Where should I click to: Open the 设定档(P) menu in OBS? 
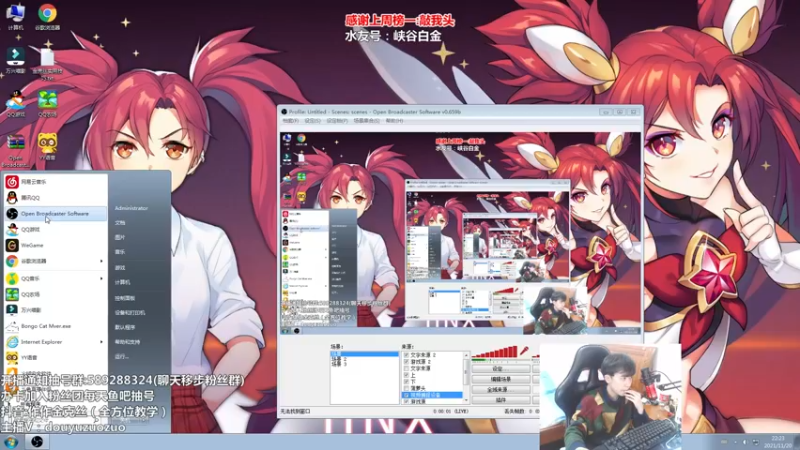(x=337, y=121)
